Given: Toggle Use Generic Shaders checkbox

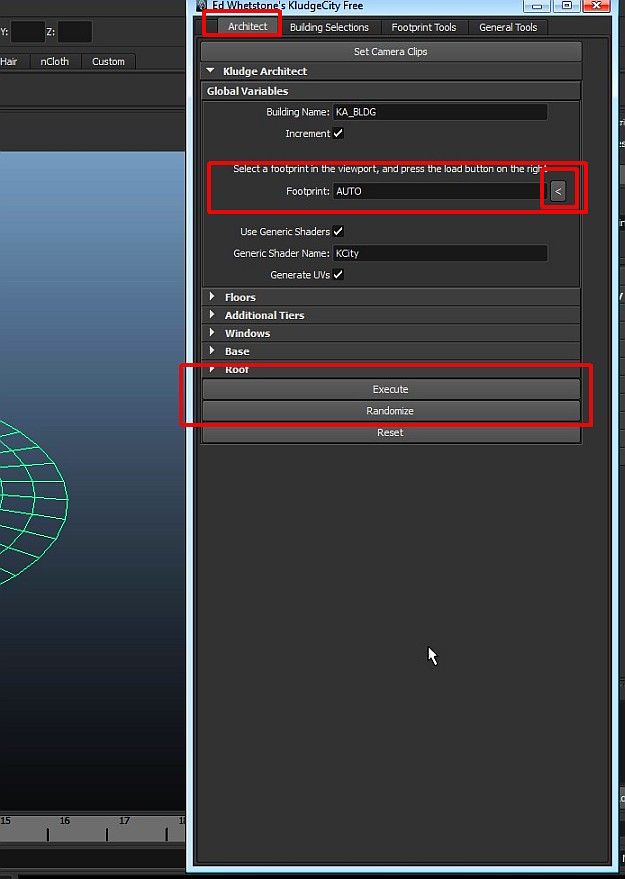Looking at the screenshot, I should pyautogui.click(x=338, y=232).
